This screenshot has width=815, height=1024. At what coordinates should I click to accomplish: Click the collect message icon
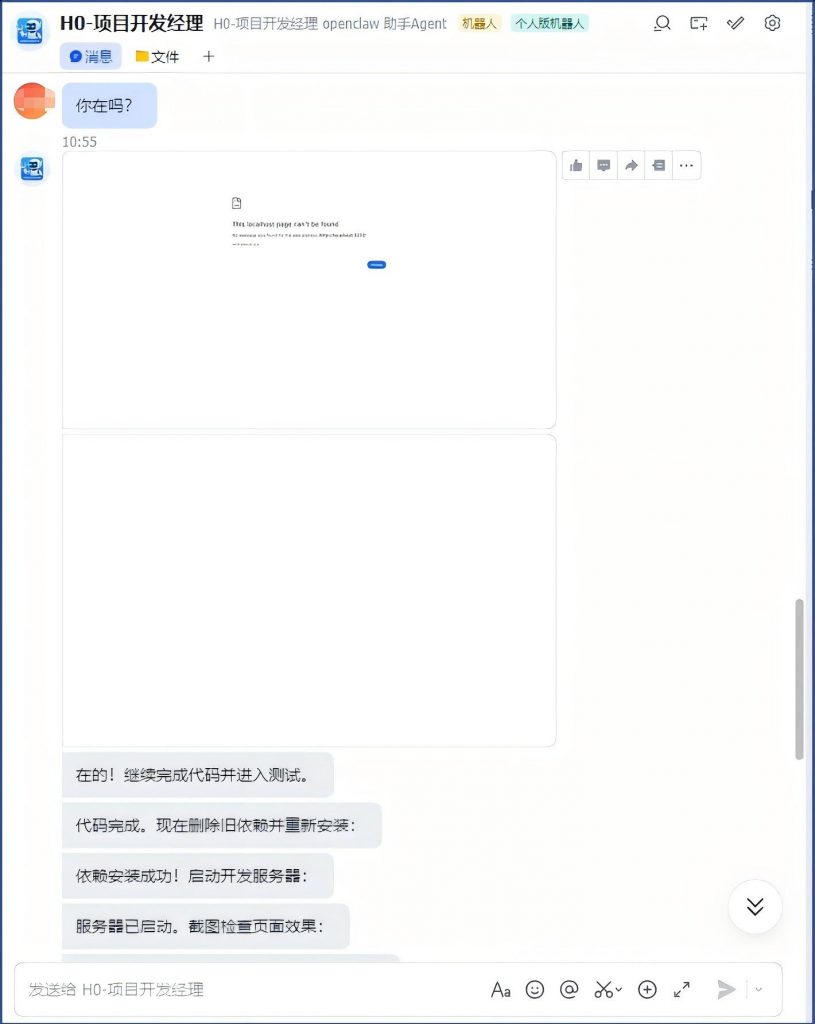[x=658, y=165]
